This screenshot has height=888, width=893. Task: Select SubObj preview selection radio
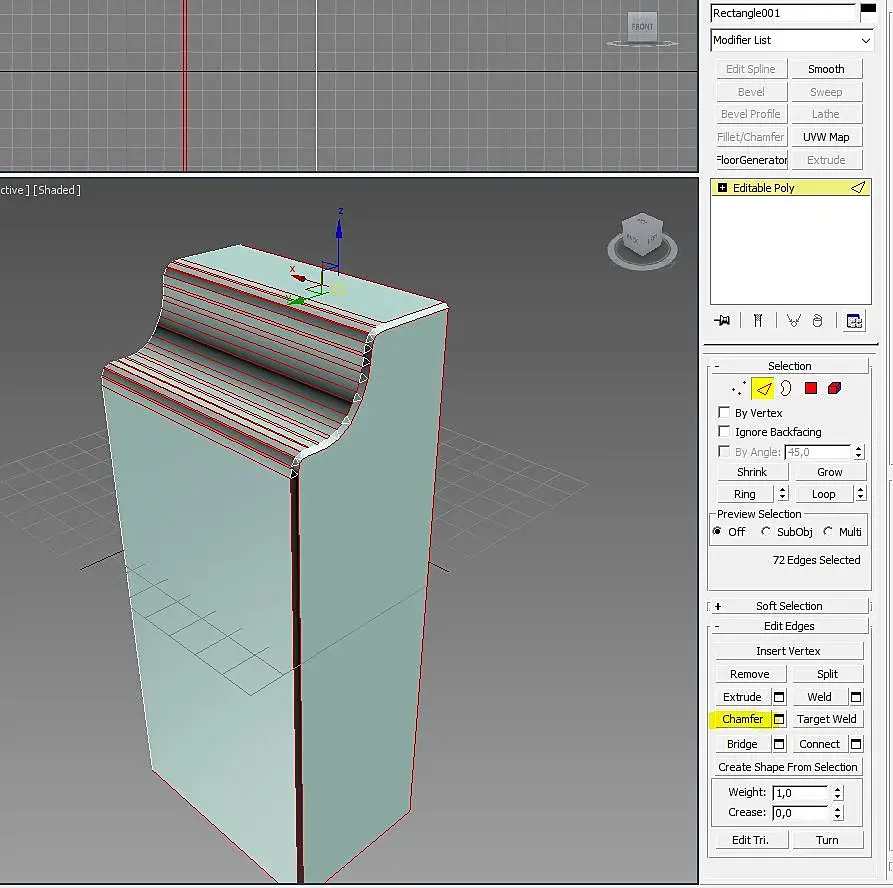point(766,531)
